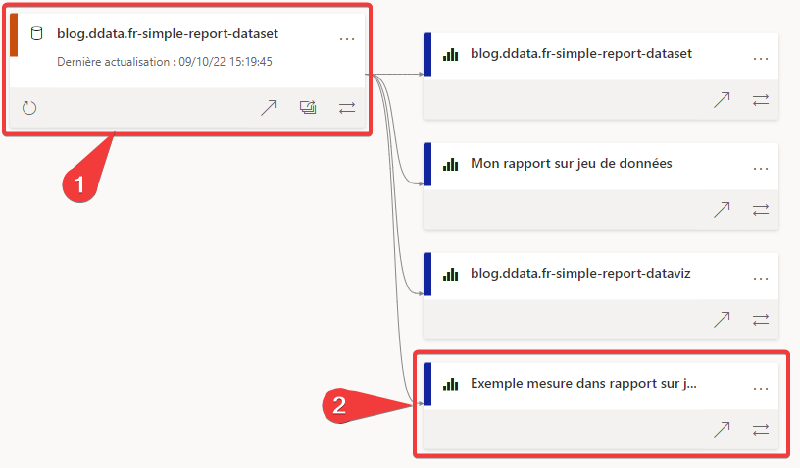This screenshot has width=800, height=468.
Task: Open more options on dataset card
Action: pyautogui.click(x=347, y=39)
